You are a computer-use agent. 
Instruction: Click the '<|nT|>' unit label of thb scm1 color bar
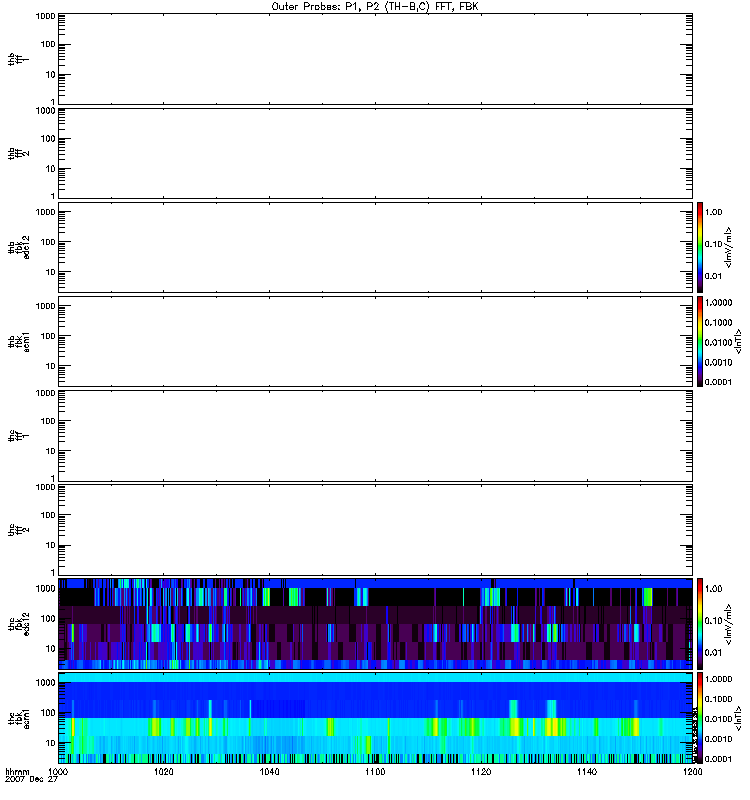point(738,341)
